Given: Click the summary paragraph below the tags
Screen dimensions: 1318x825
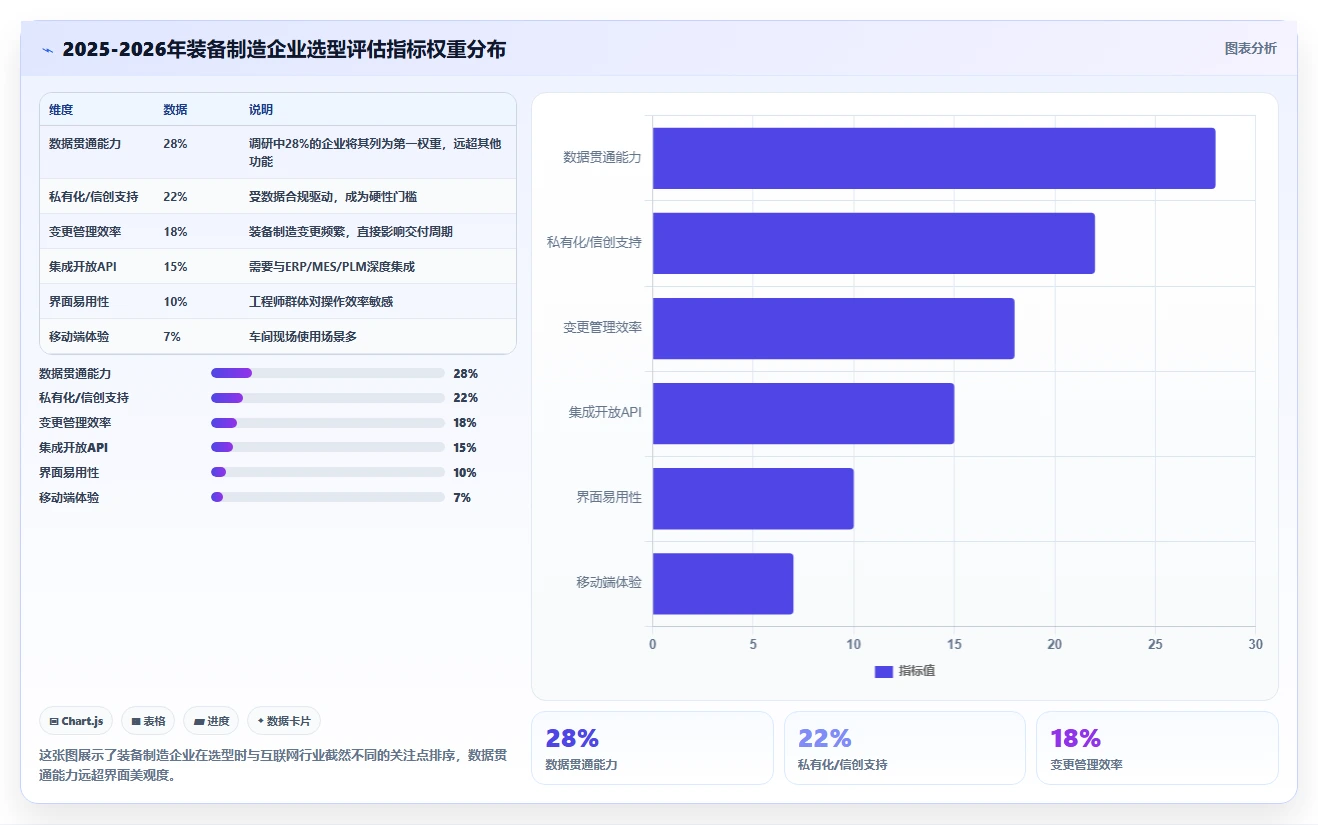Looking at the screenshot, I should point(273,765).
